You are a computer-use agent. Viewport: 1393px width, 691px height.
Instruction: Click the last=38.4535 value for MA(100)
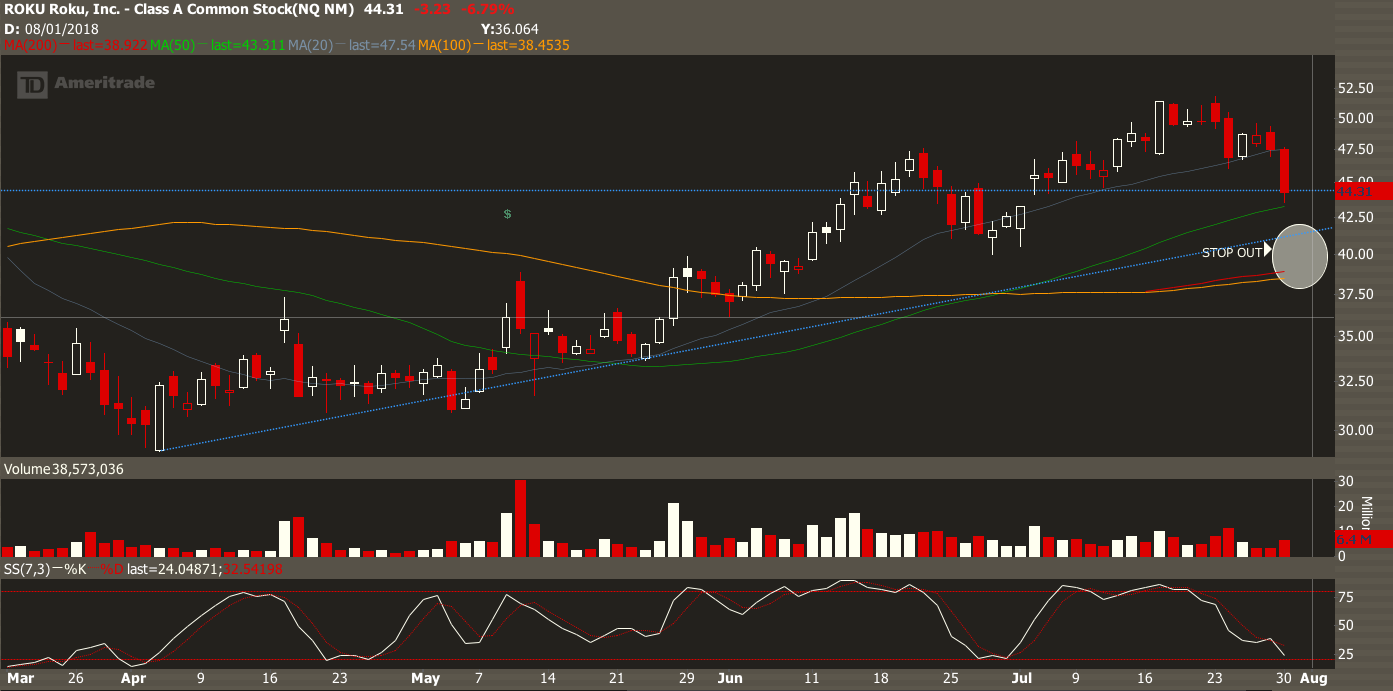(x=528, y=45)
